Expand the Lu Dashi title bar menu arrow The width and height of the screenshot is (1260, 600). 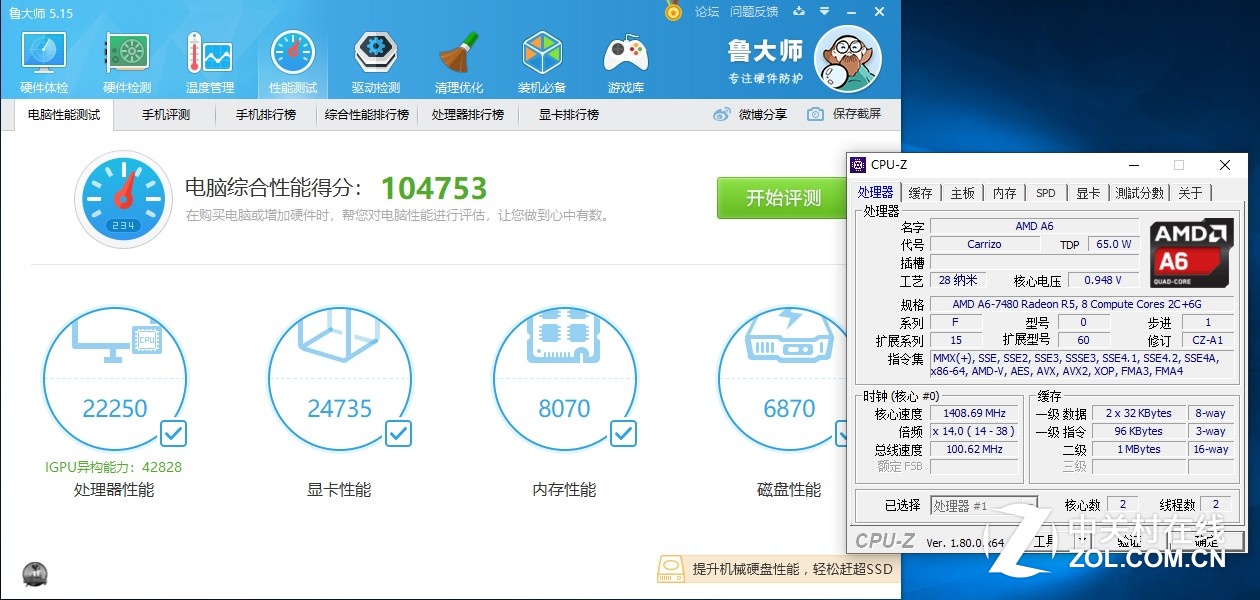coord(824,12)
